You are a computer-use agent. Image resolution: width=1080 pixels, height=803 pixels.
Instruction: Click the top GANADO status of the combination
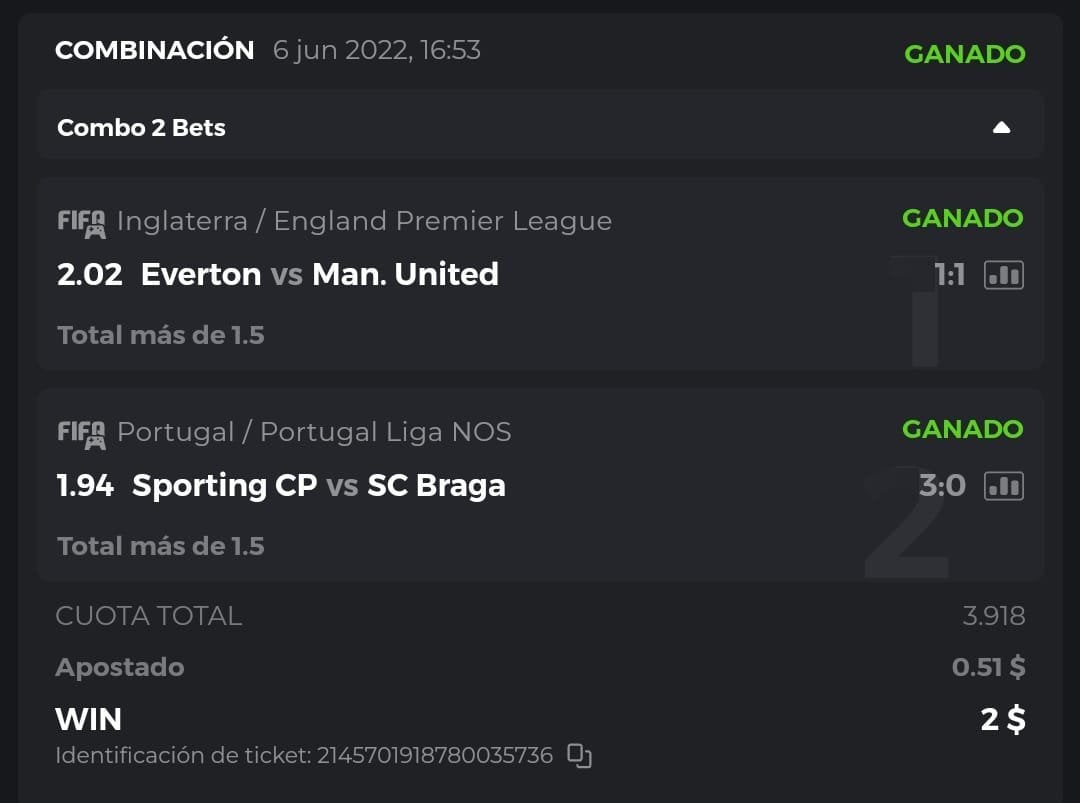[x=964, y=54]
